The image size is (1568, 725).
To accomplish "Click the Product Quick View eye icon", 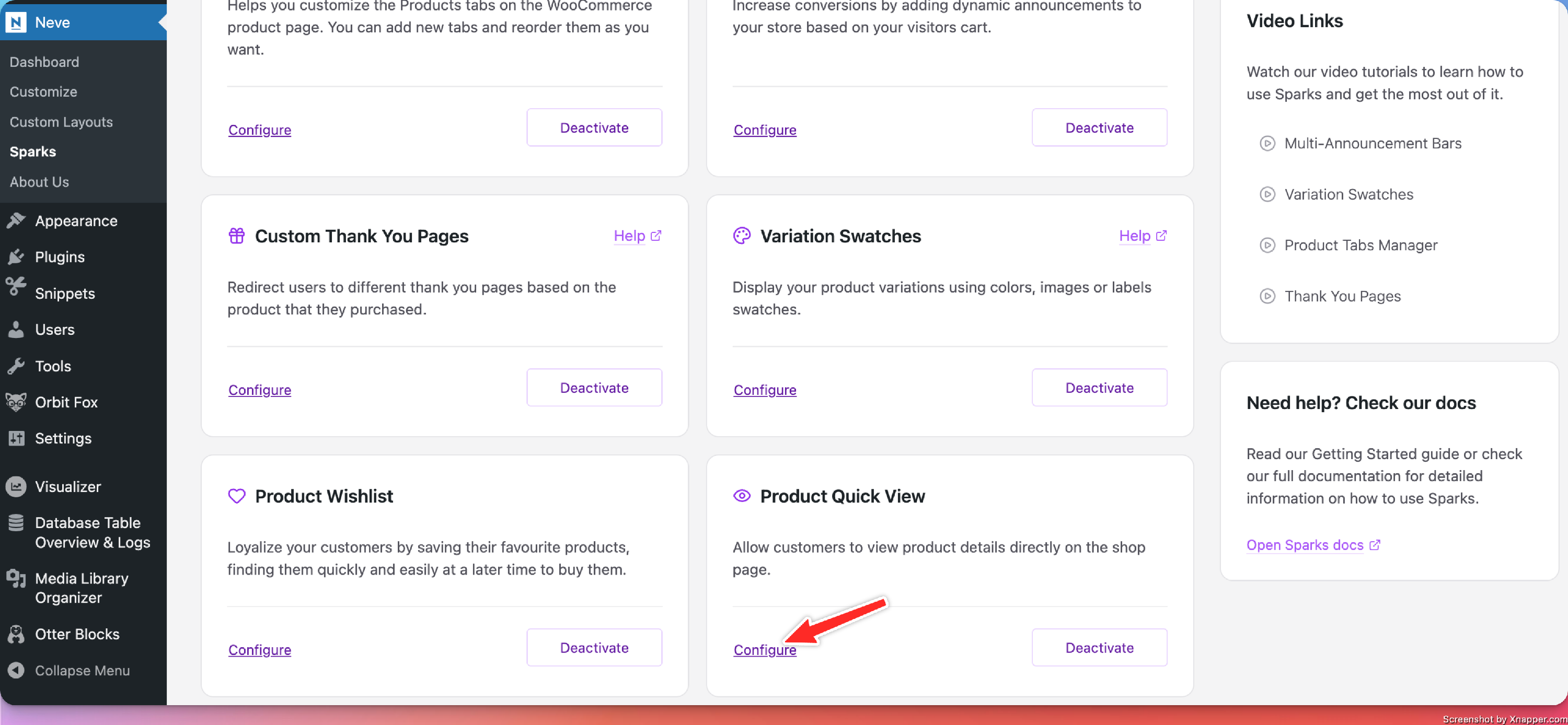I will click(x=741, y=496).
